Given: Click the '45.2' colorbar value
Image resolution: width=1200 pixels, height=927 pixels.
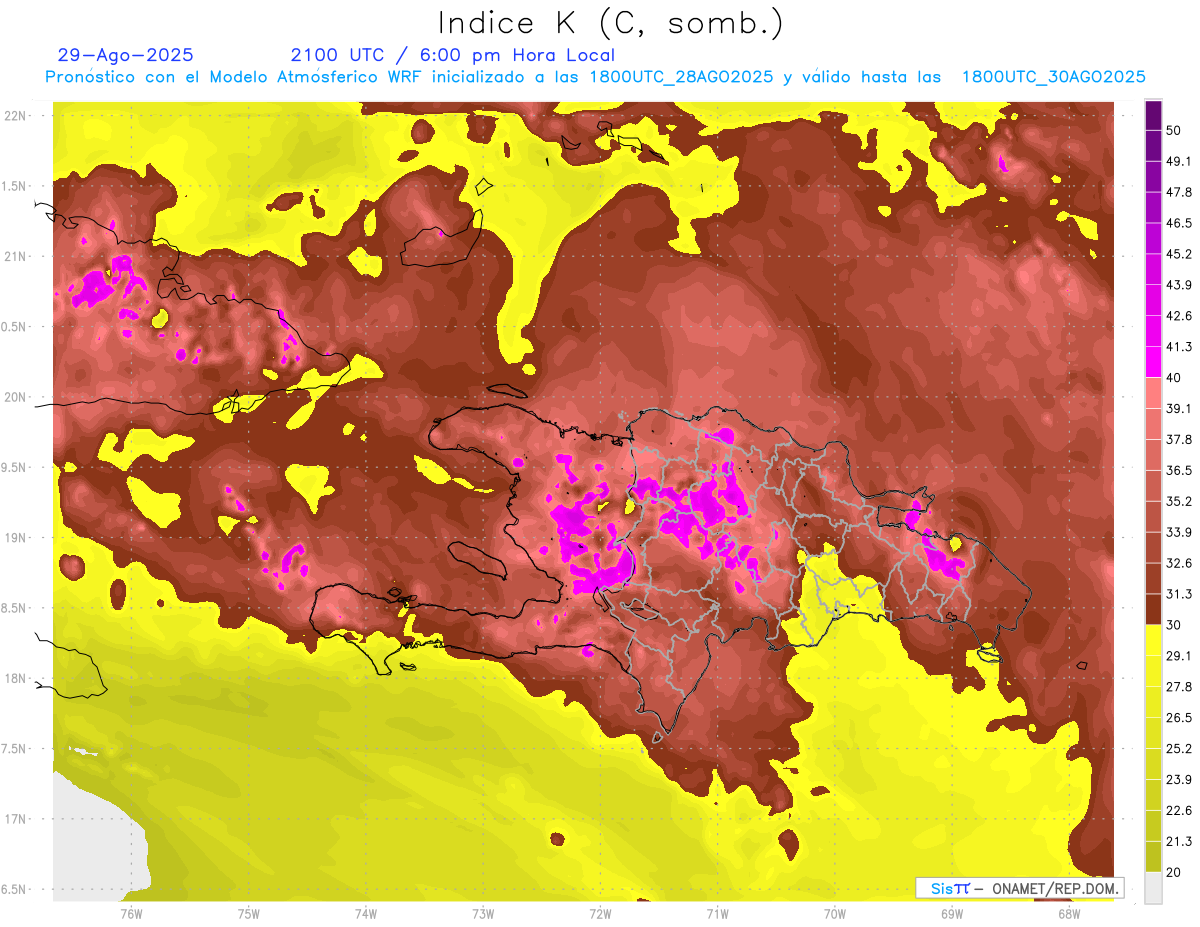Looking at the screenshot, I should (x=1179, y=254).
